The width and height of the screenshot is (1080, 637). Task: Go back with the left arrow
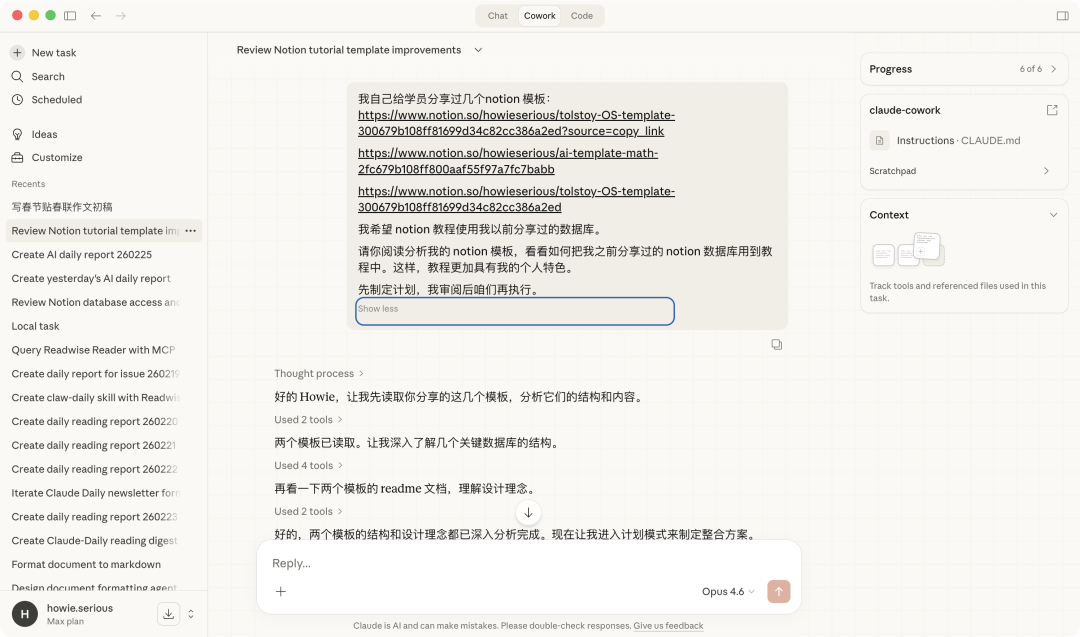coord(96,16)
